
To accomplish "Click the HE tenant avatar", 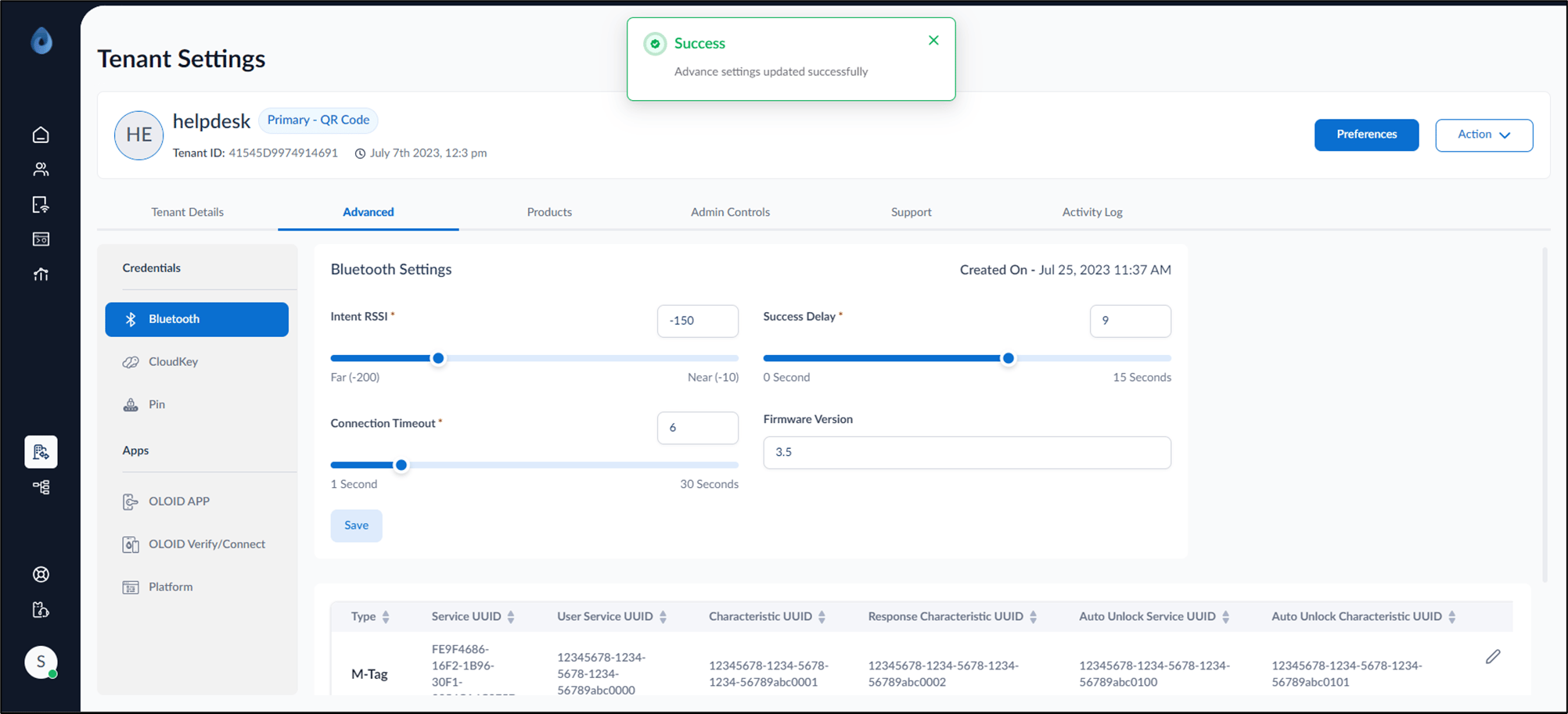I will coord(138,135).
